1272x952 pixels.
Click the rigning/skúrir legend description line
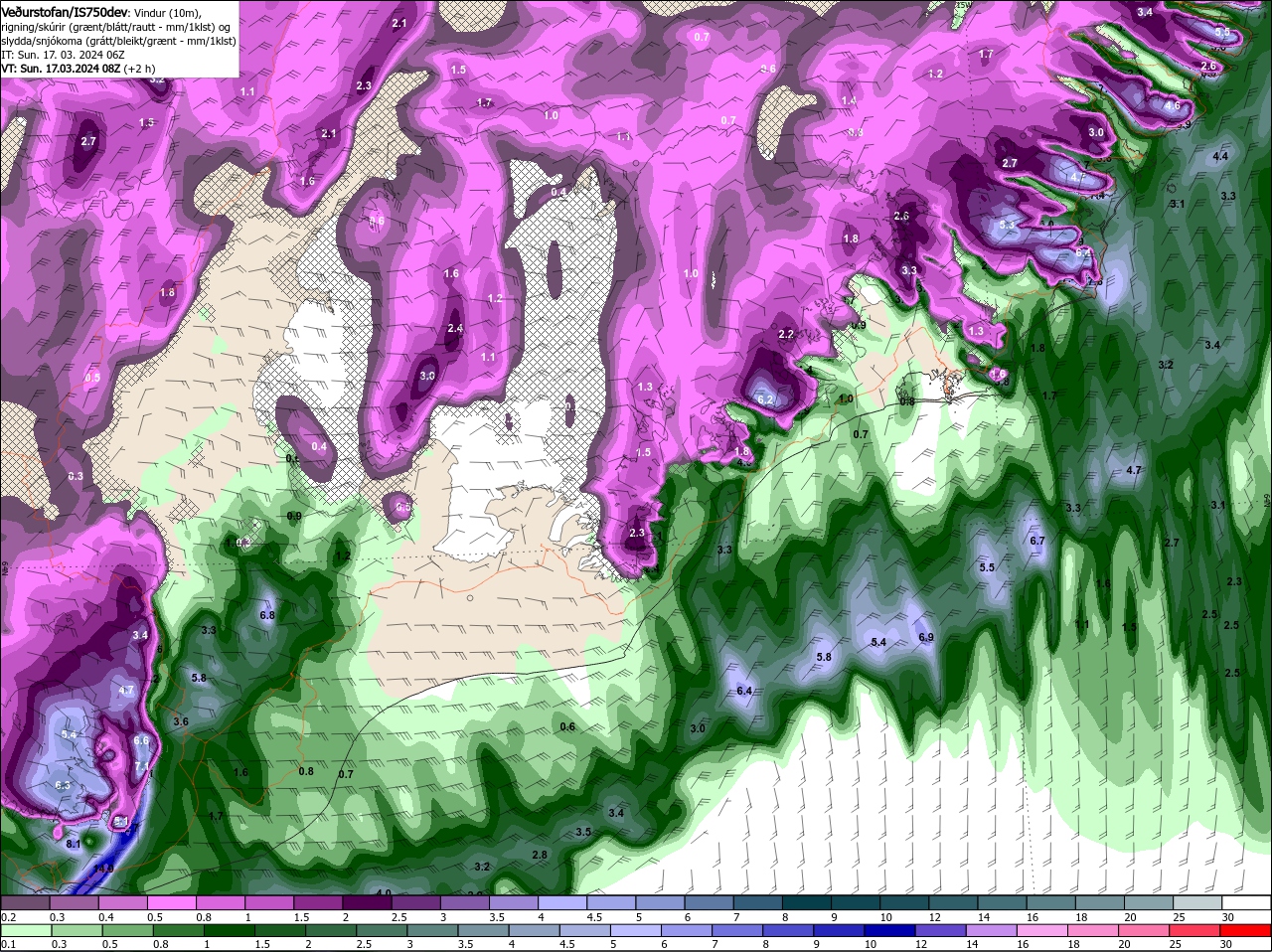click(115, 27)
